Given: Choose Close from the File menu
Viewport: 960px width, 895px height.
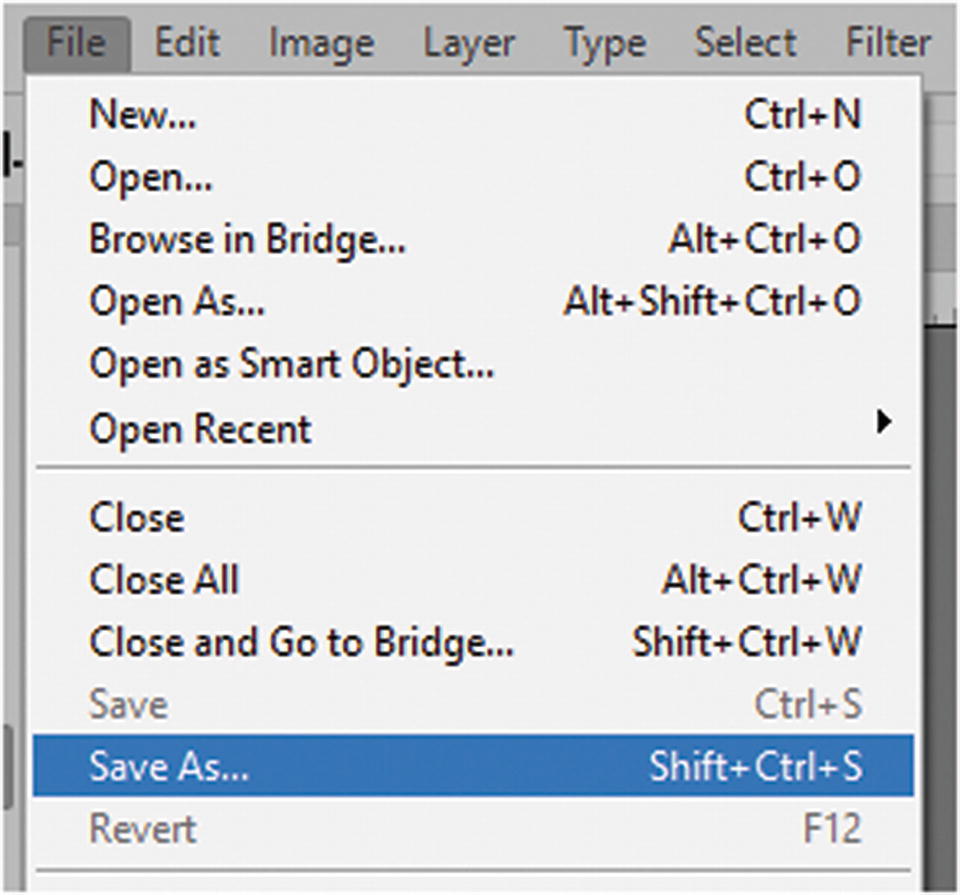Looking at the screenshot, I should [x=137, y=518].
